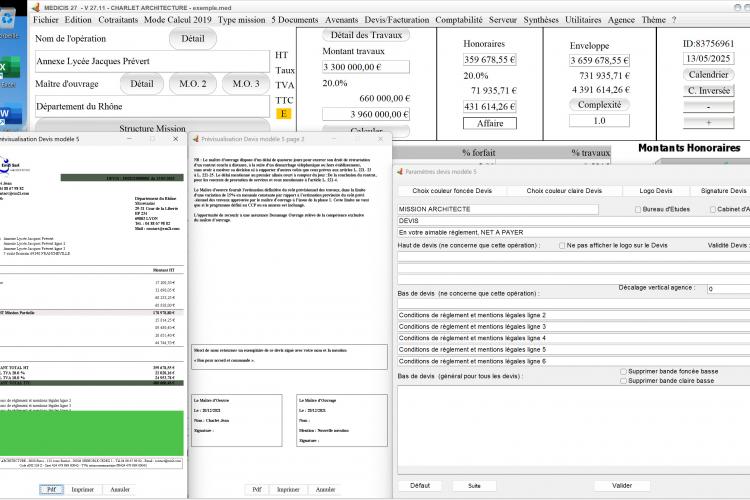The height and width of the screenshot is (500, 750).
Task: Toggle Ne pas afficher le logo checkbox
Action: (x=562, y=245)
